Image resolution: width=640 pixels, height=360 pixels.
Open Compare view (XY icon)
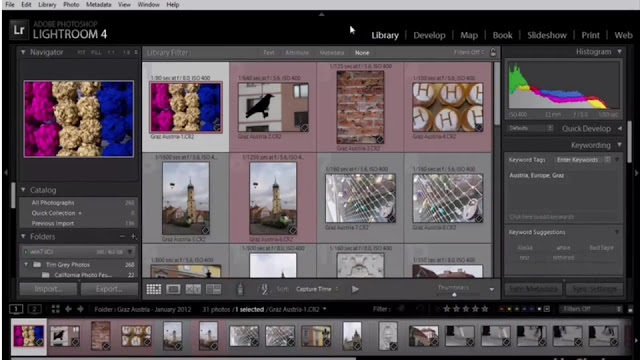tap(193, 289)
